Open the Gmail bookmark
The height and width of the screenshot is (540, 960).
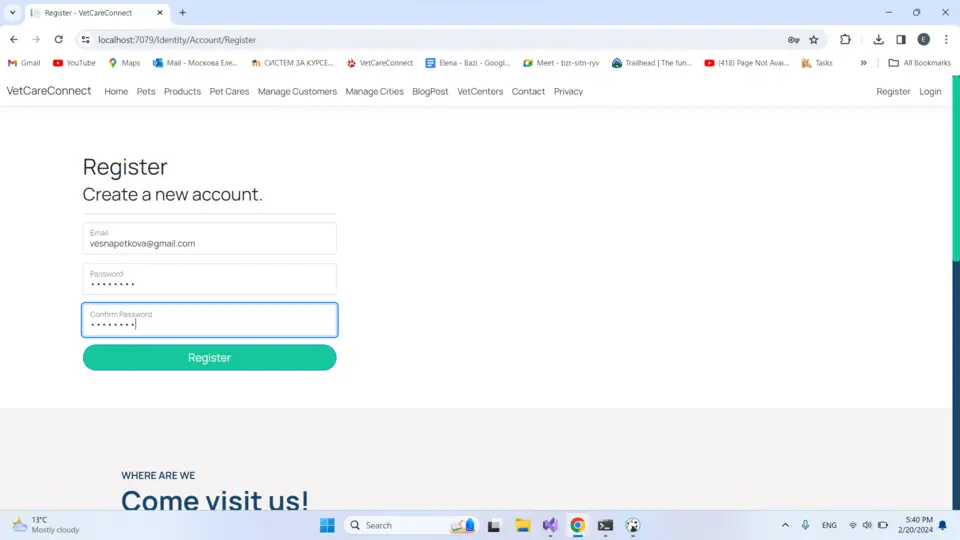[24, 63]
